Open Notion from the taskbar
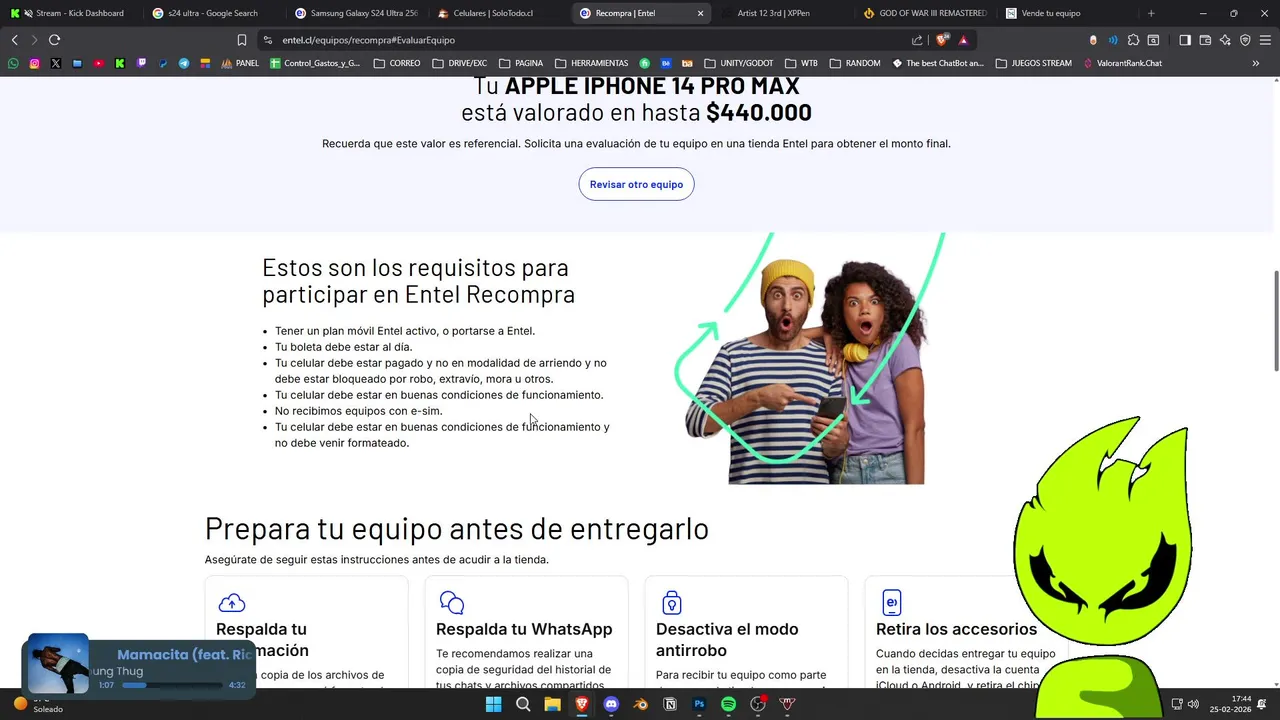Image resolution: width=1280 pixels, height=720 pixels. pyautogui.click(x=670, y=704)
